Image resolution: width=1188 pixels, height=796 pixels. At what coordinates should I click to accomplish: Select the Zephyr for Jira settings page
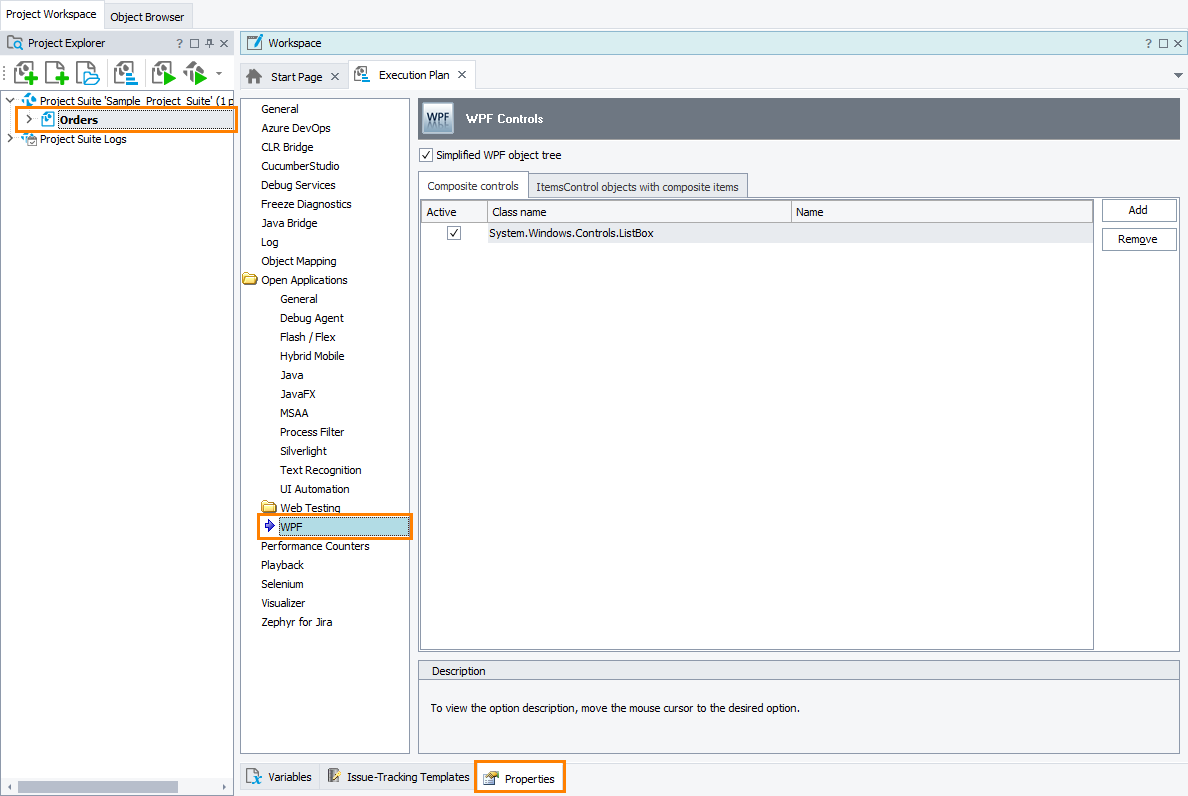pos(297,621)
